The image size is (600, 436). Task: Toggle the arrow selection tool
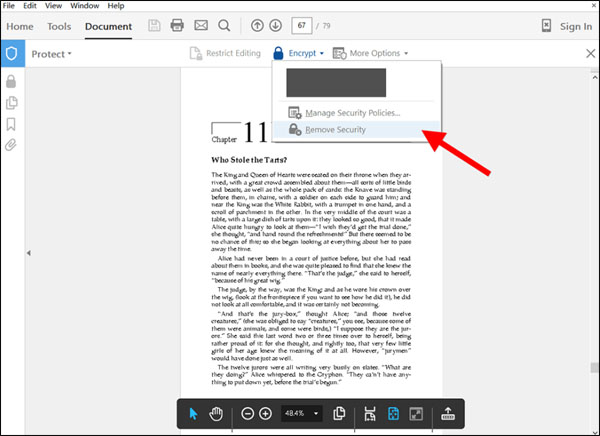[194, 414]
